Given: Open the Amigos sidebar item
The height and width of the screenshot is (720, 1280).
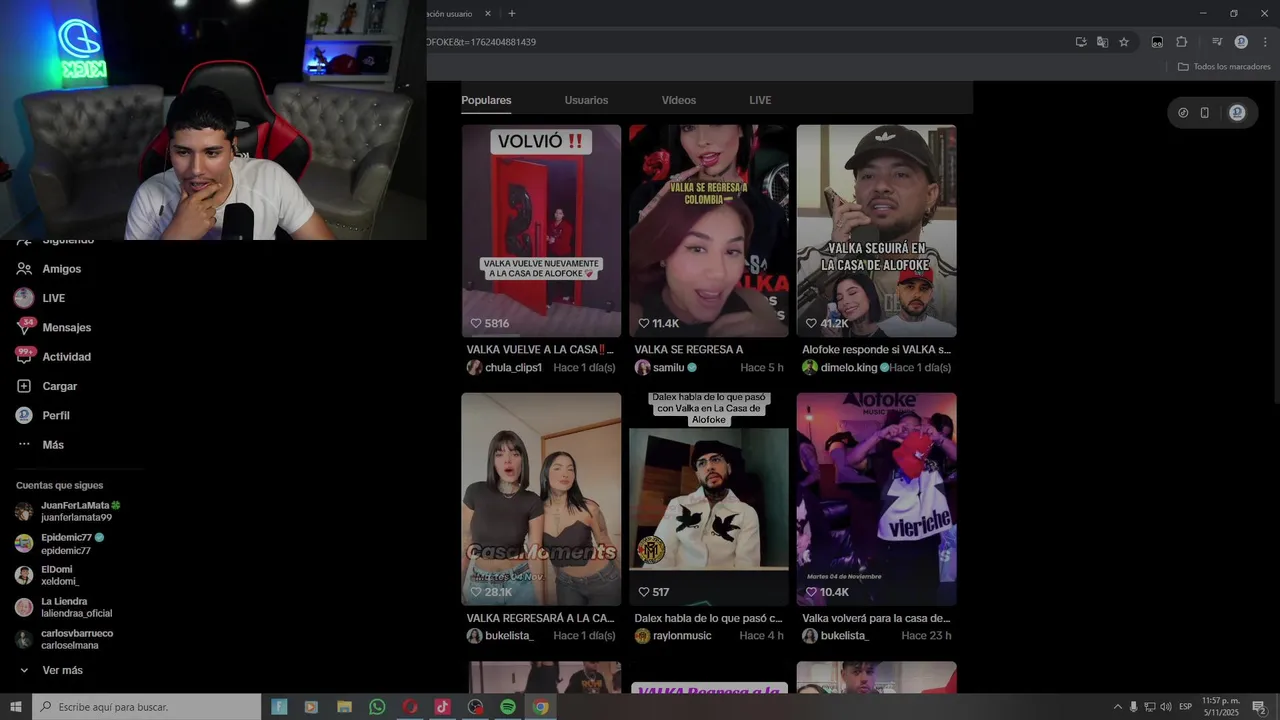Looking at the screenshot, I should [x=48, y=269].
